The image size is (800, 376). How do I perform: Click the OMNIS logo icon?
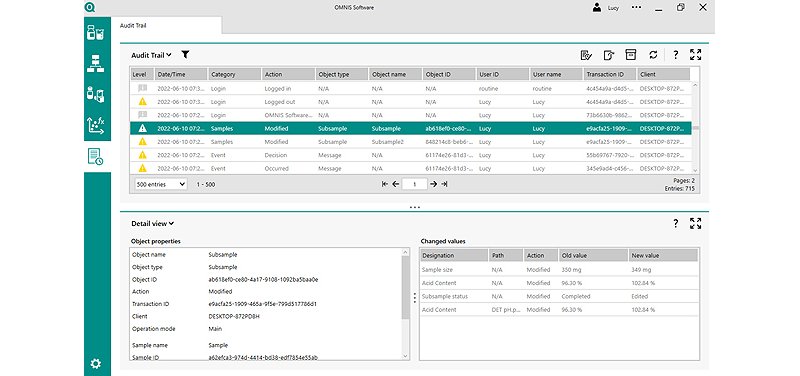pyautogui.click(x=91, y=7)
